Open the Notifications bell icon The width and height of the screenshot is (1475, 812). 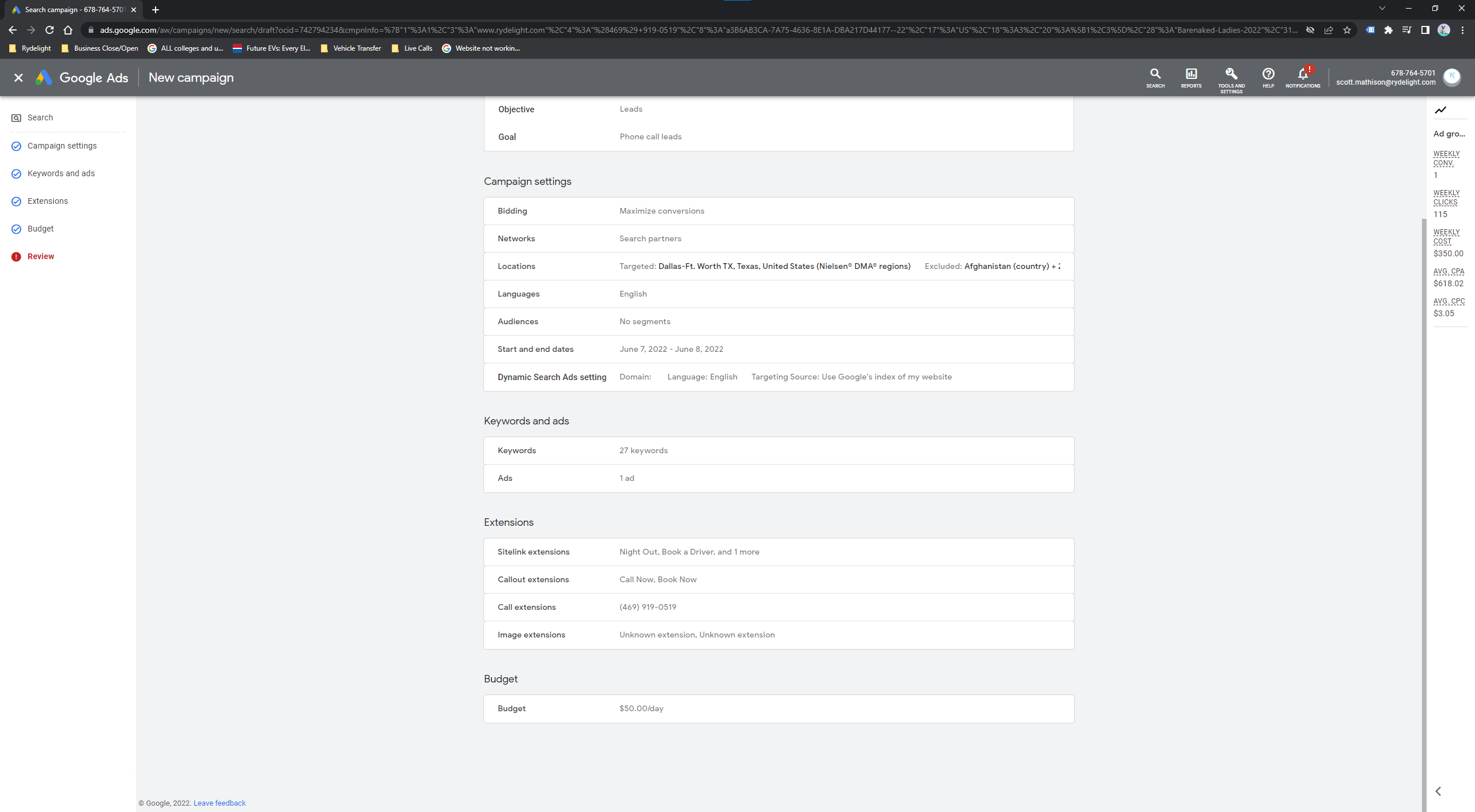[1302, 74]
